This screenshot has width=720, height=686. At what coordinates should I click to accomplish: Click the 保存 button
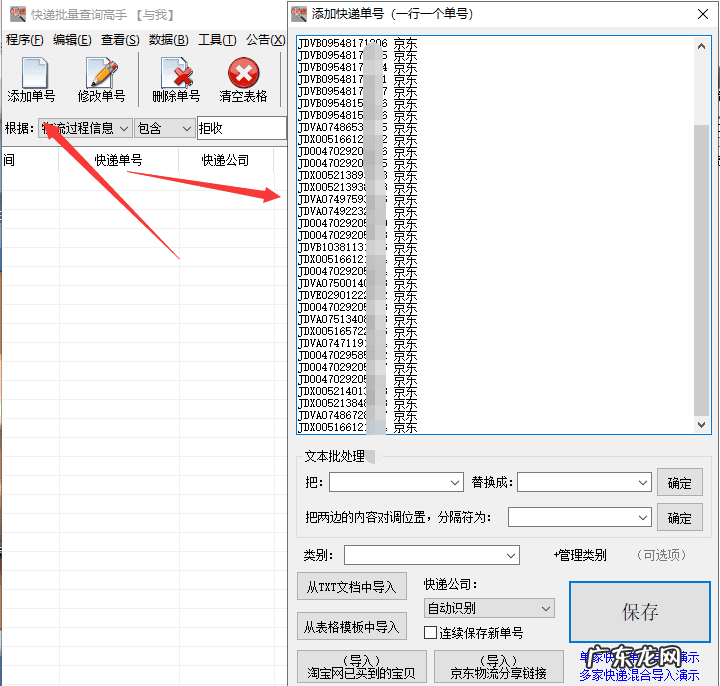(x=640, y=612)
